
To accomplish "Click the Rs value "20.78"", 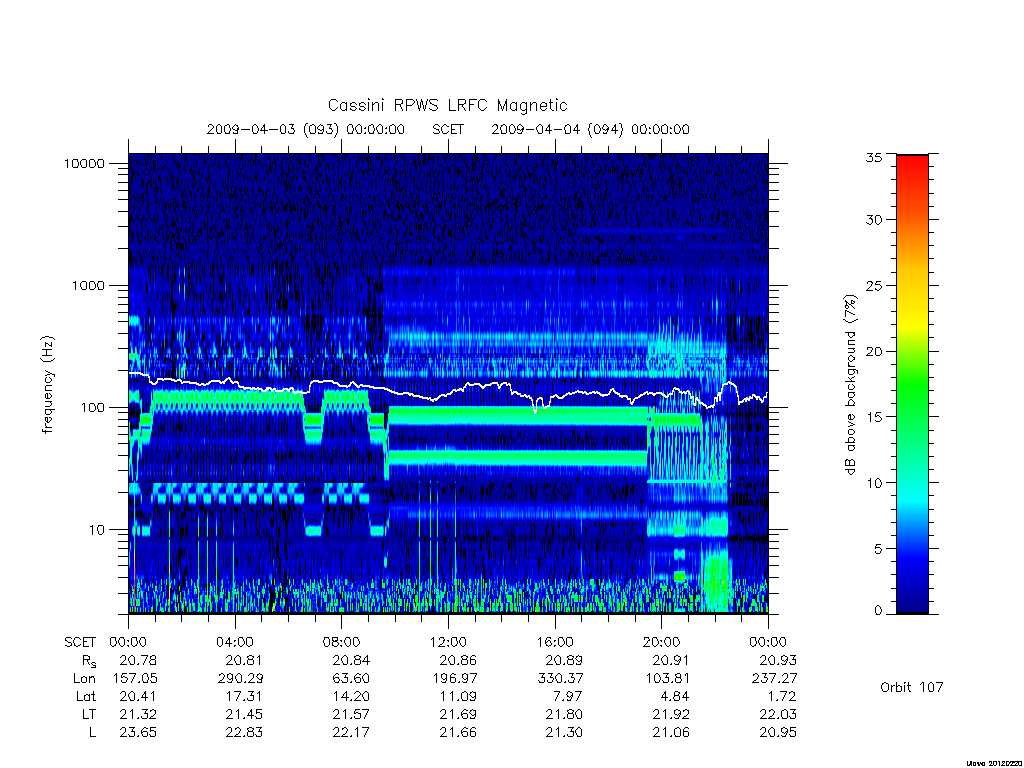I will tap(138, 660).
